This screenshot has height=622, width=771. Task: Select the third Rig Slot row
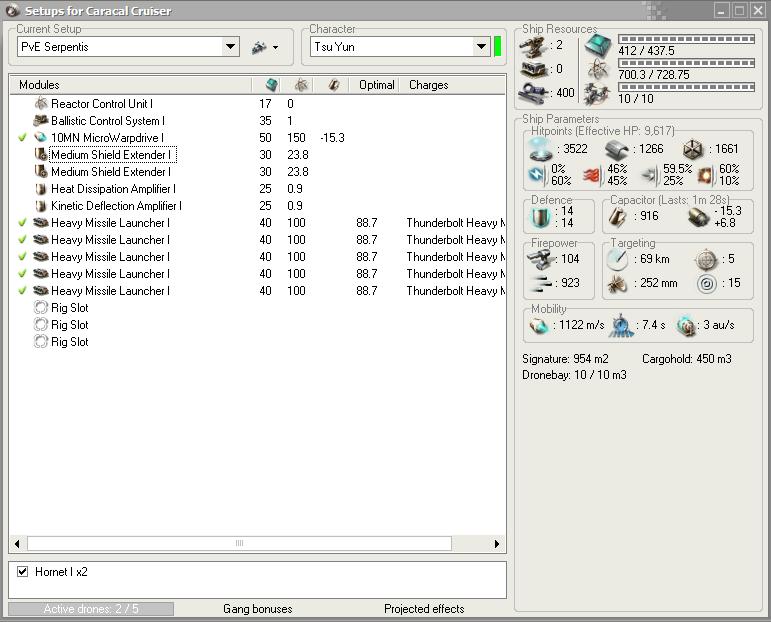(x=258, y=342)
